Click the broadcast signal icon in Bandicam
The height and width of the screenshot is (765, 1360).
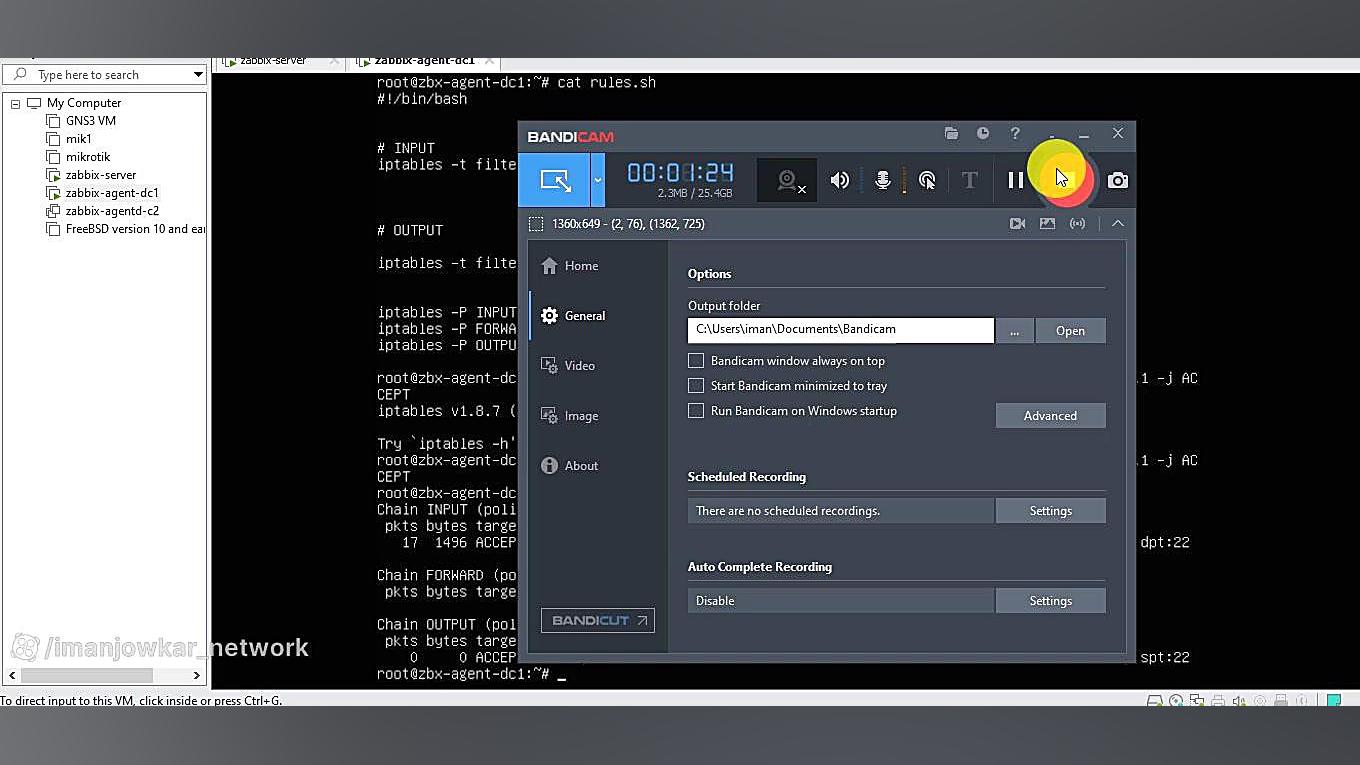coord(1077,224)
